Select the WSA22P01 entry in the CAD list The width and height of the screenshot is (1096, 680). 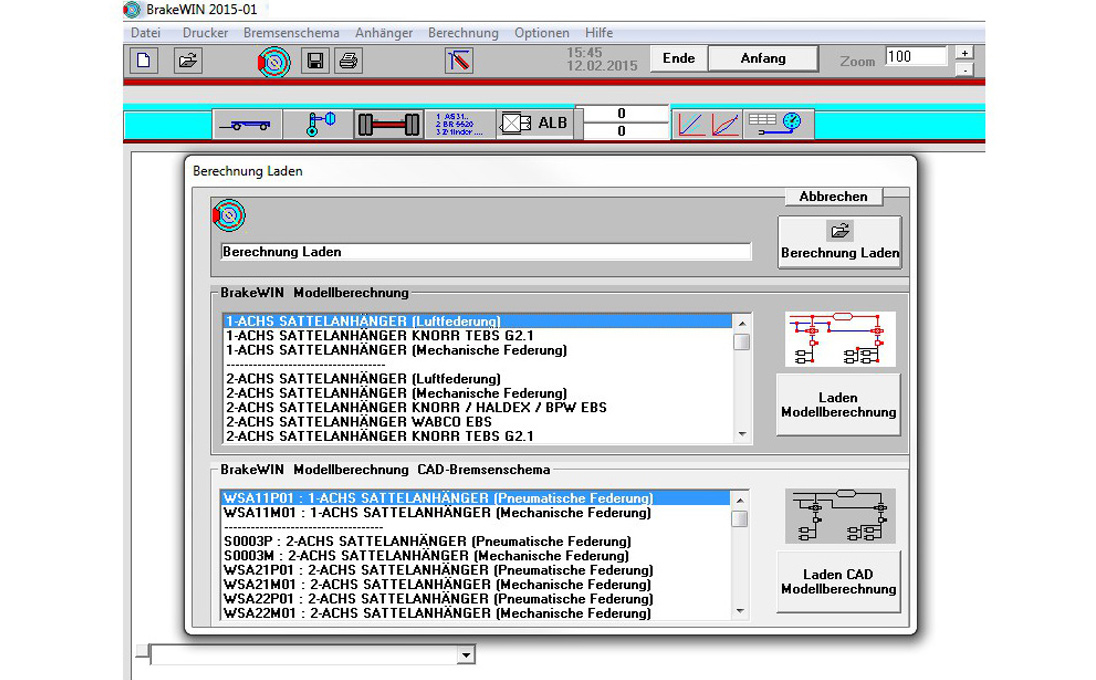click(x=475, y=599)
